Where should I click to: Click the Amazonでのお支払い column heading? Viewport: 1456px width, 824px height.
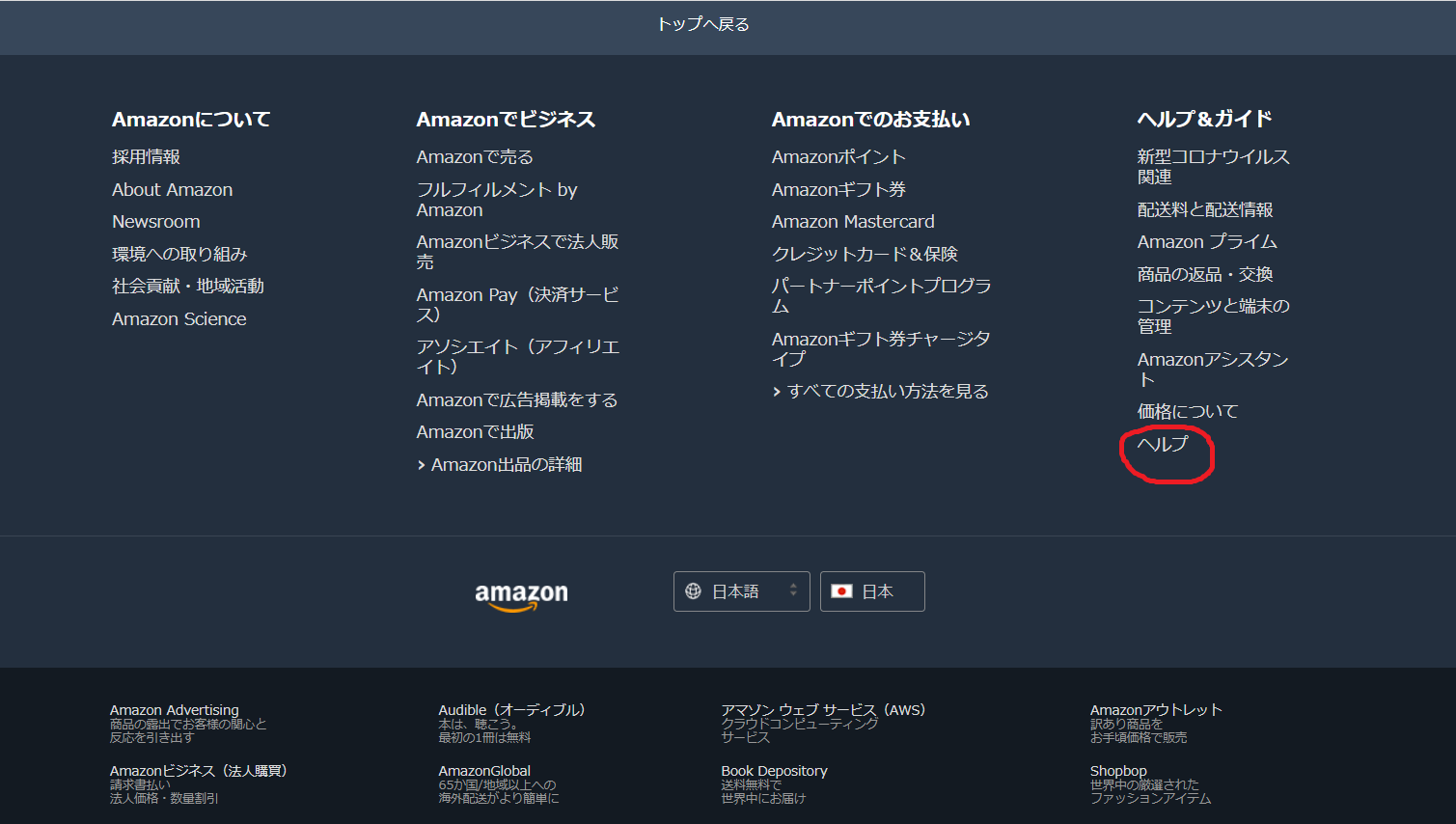click(x=871, y=120)
